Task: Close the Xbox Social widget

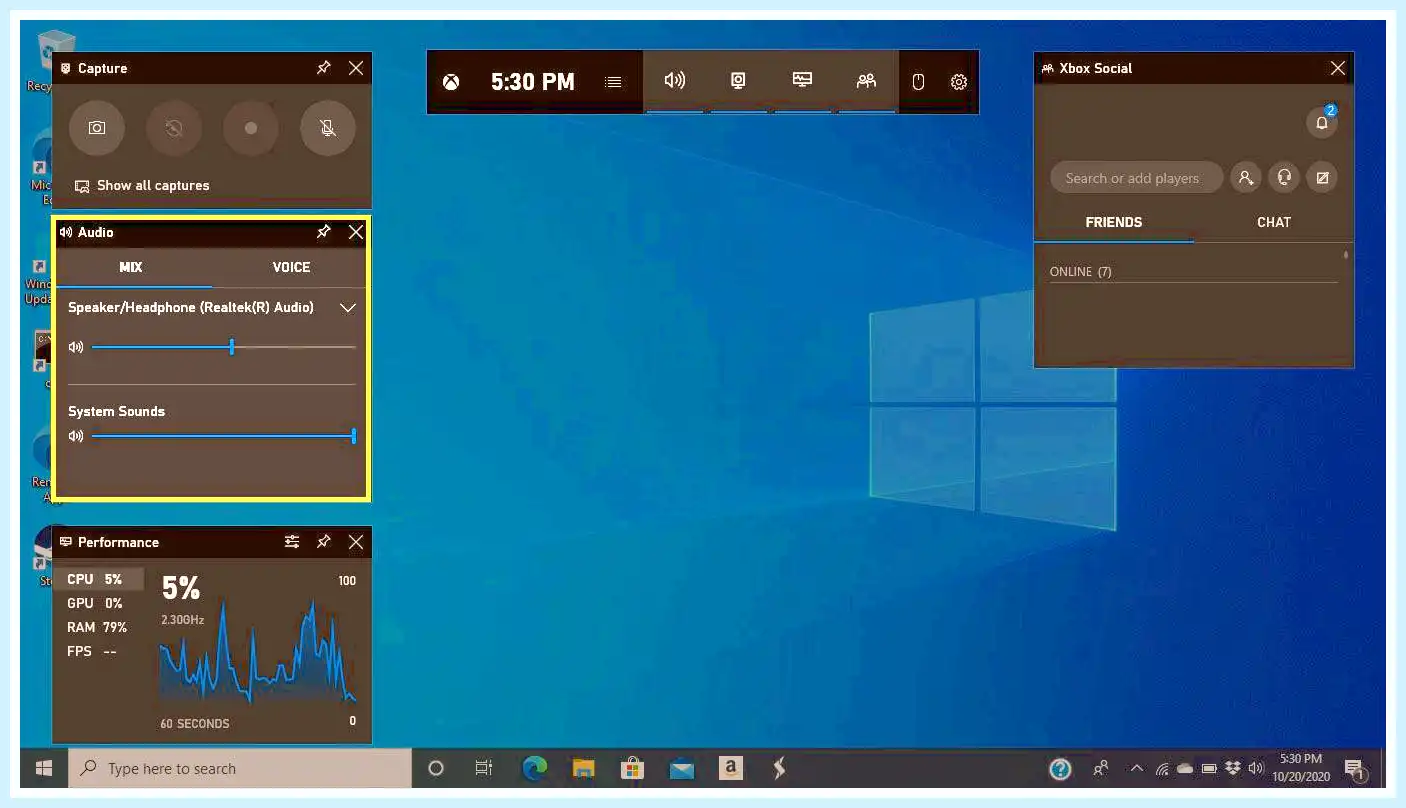Action: click(1338, 68)
